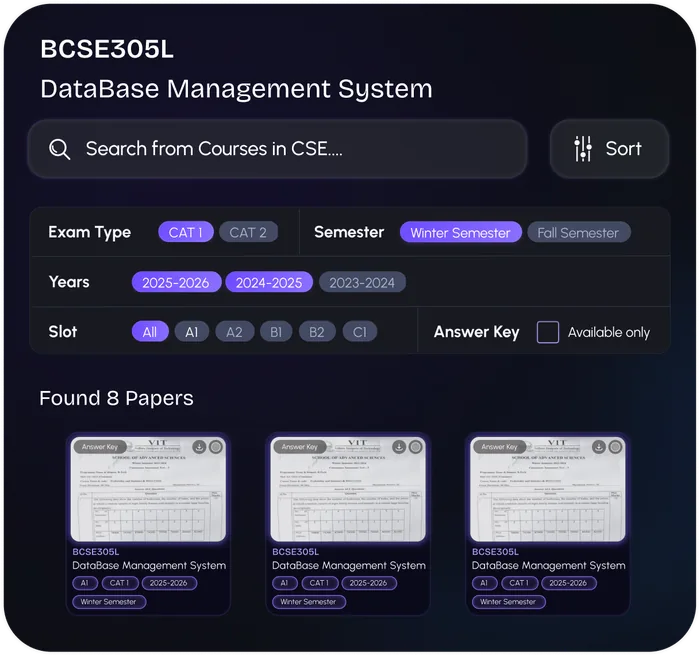Click the DataBase Management System page title
700x656 pixels.
[237, 89]
